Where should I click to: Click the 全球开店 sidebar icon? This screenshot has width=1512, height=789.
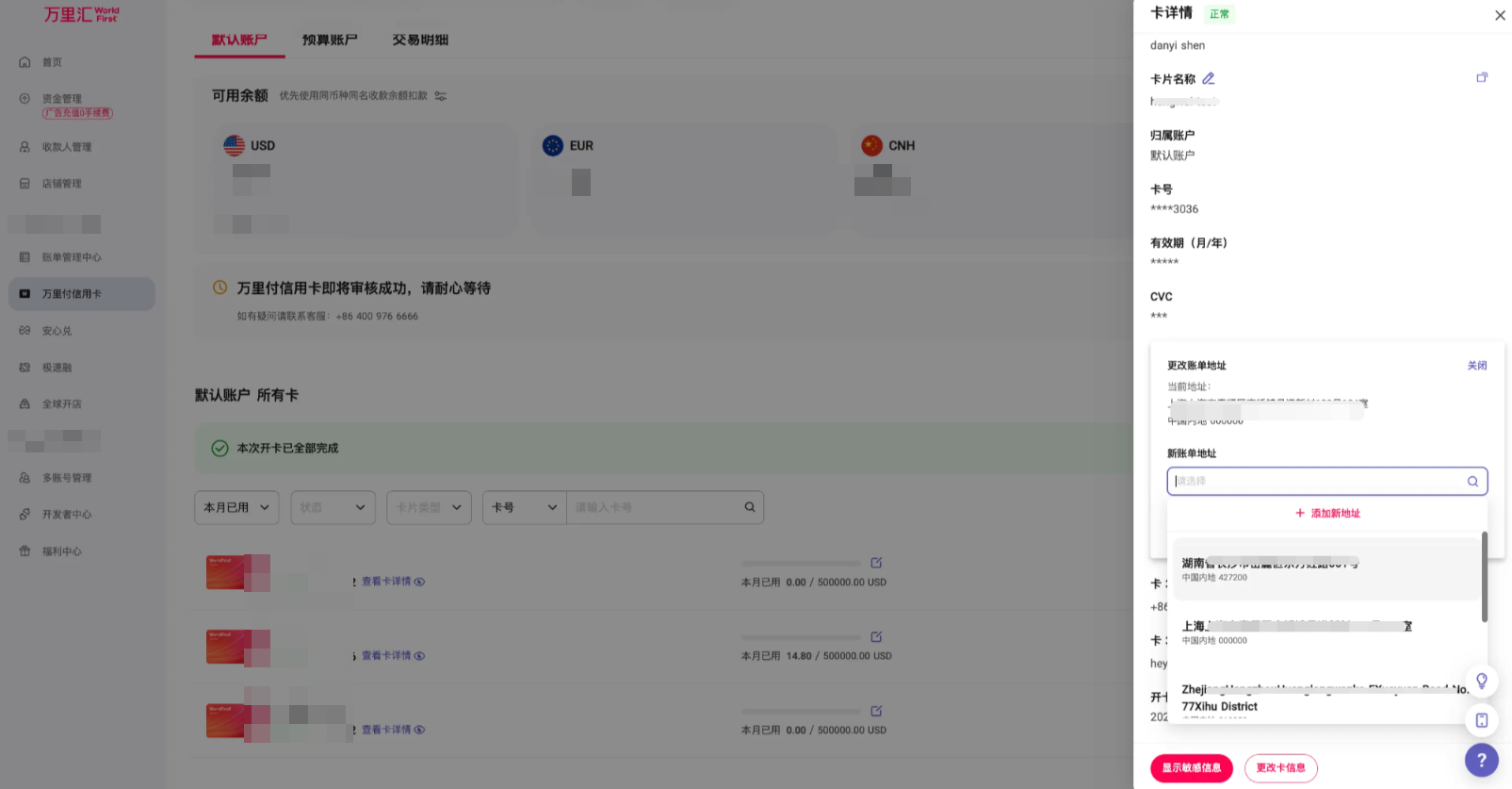(x=24, y=404)
